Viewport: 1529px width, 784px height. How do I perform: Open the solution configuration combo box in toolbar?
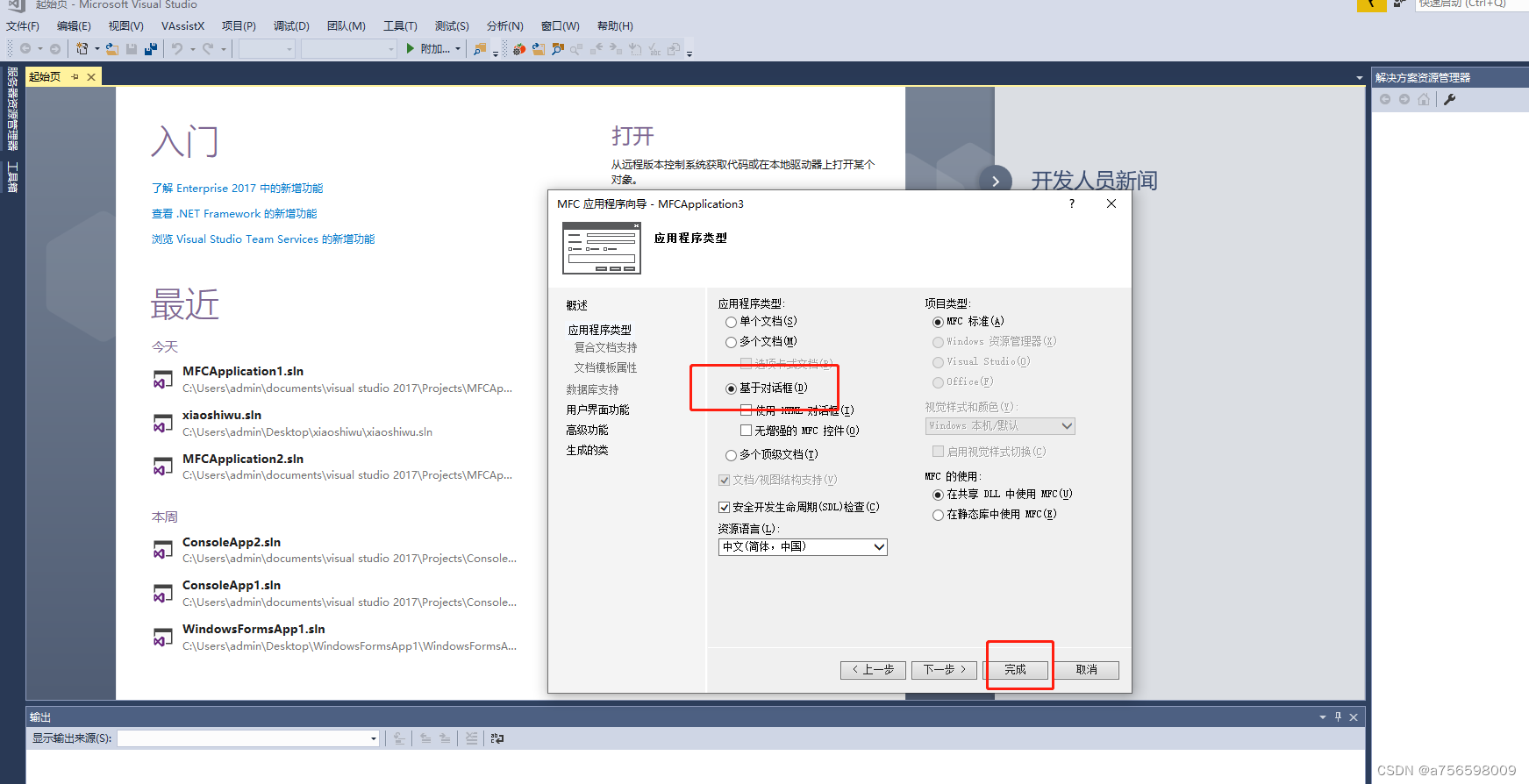click(x=267, y=49)
